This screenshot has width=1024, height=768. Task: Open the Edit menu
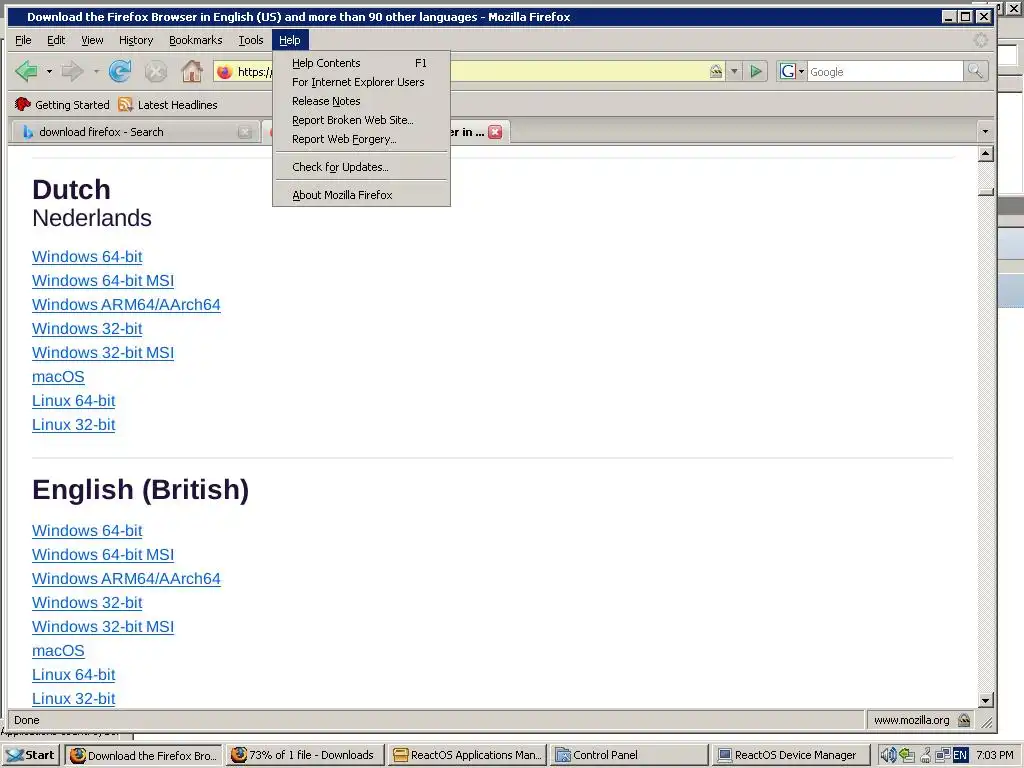coord(56,40)
